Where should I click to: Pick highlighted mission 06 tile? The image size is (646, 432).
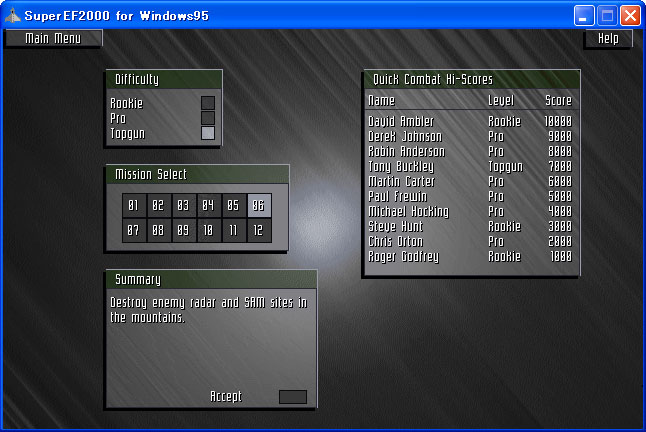[x=259, y=205]
